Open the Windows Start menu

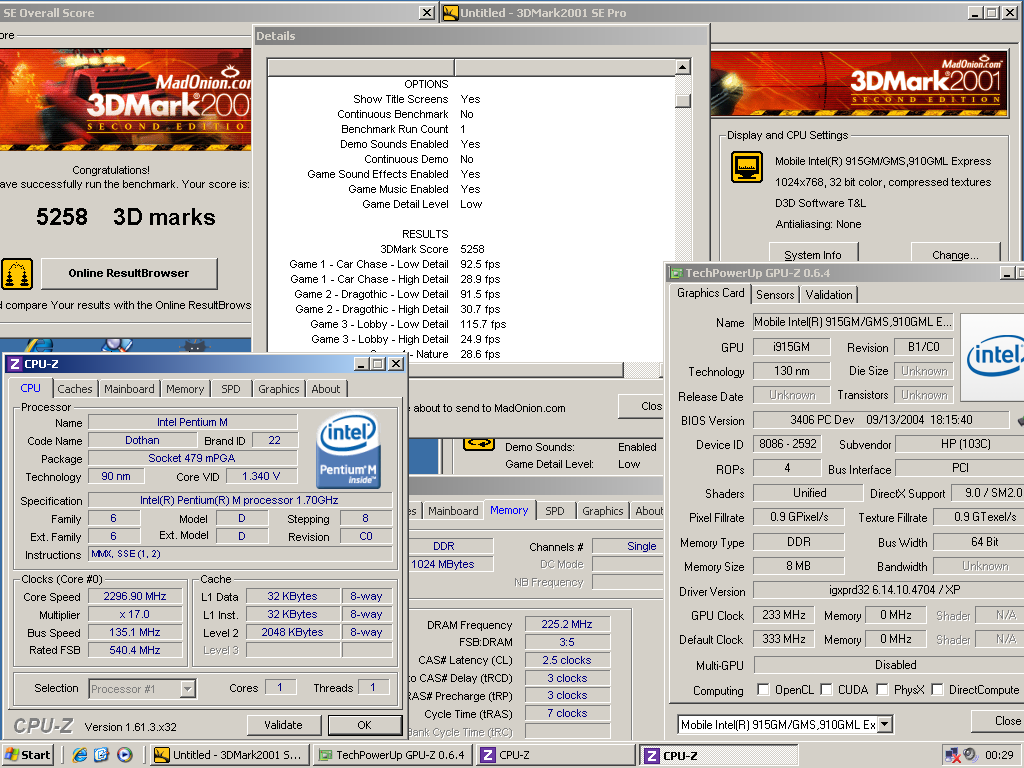[27, 755]
